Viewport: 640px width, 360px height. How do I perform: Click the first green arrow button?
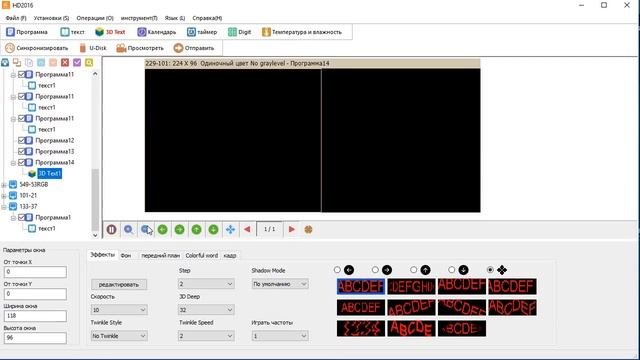point(162,229)
